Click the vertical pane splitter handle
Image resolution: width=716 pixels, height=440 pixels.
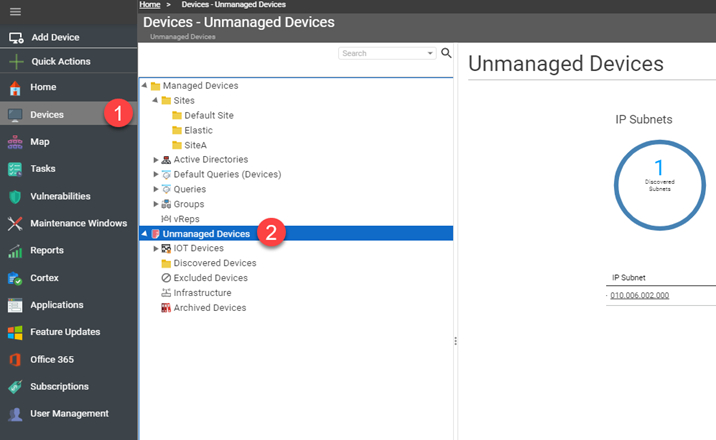pyautogui.click(x=455, y=341)
